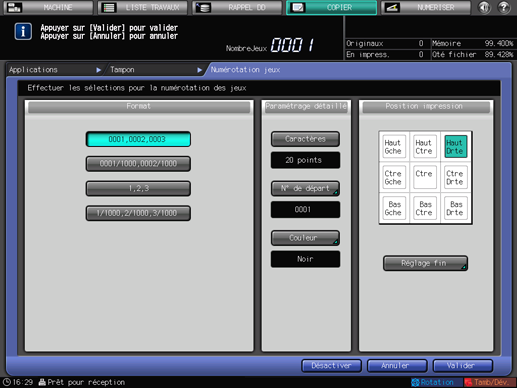The height and width of the screenshot is (388, 517).
Task: Choose Bas Gche print position
Action: 394,208
